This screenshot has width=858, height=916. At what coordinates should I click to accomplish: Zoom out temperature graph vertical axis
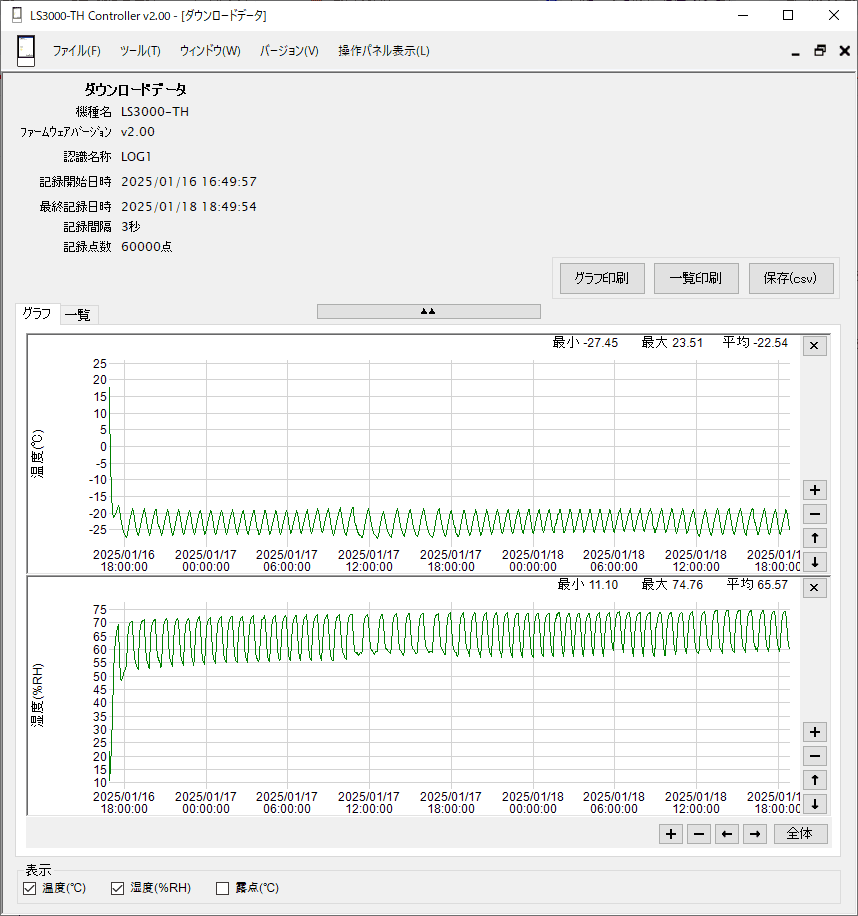[815, 514]
